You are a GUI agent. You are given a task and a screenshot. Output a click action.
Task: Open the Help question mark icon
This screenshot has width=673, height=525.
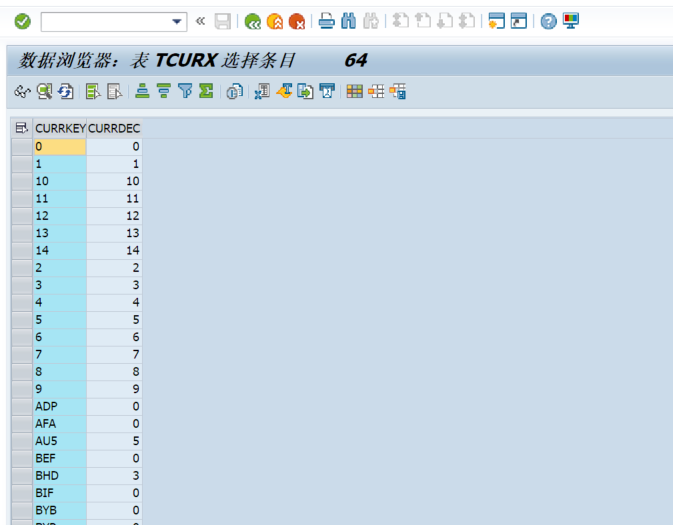pyautogui.click(x=548, y=21)
